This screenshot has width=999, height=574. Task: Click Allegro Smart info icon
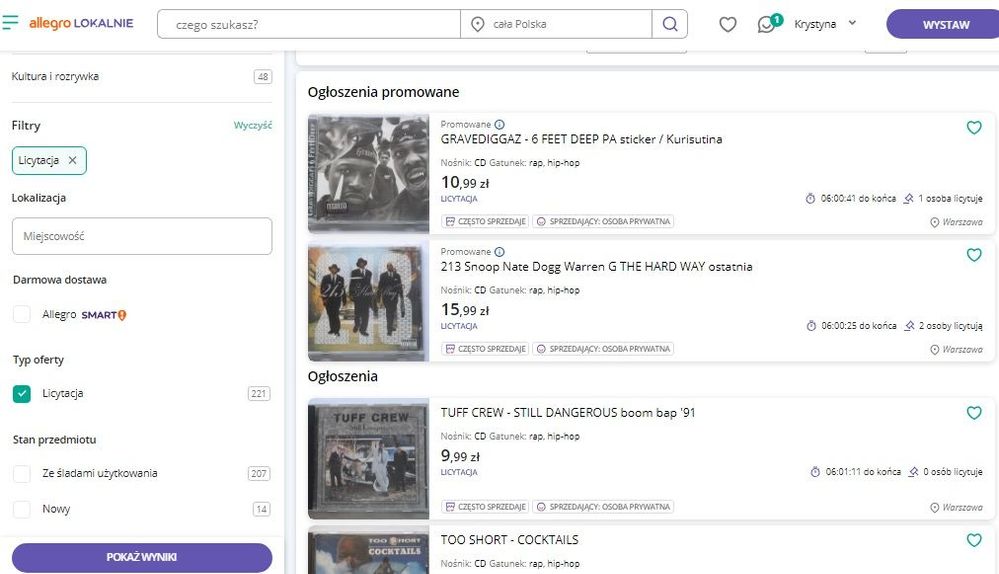[122, 315]
